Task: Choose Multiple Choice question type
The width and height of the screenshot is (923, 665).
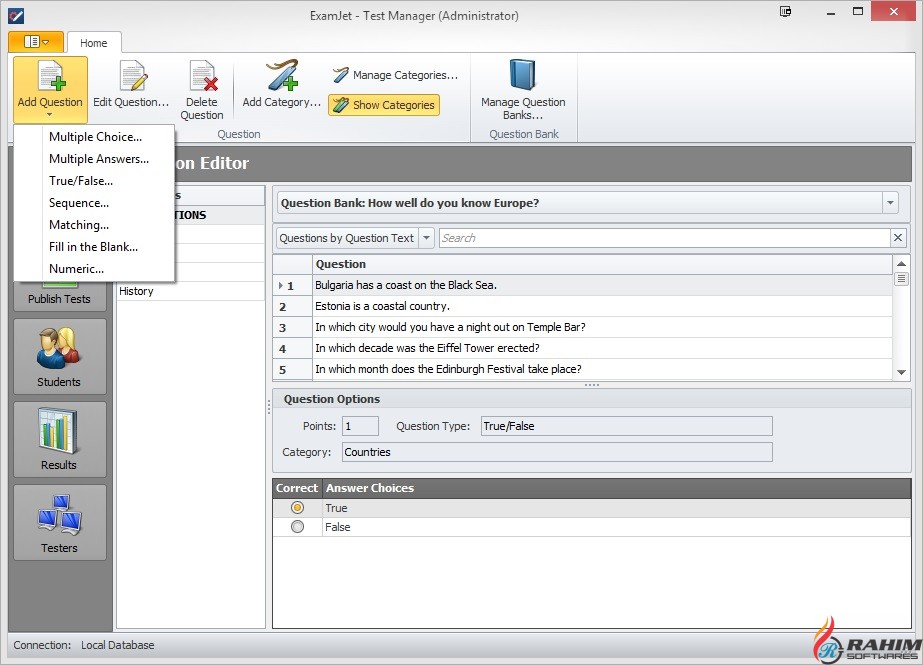Action: tap(94, 137)
